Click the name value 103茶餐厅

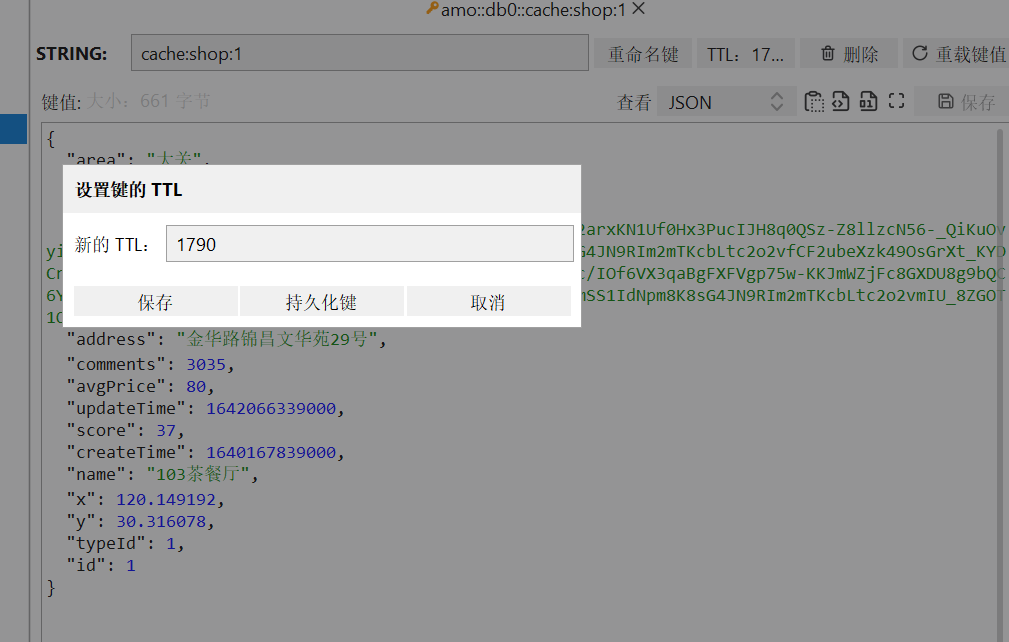pyautogui.click(x=198, y=474)
